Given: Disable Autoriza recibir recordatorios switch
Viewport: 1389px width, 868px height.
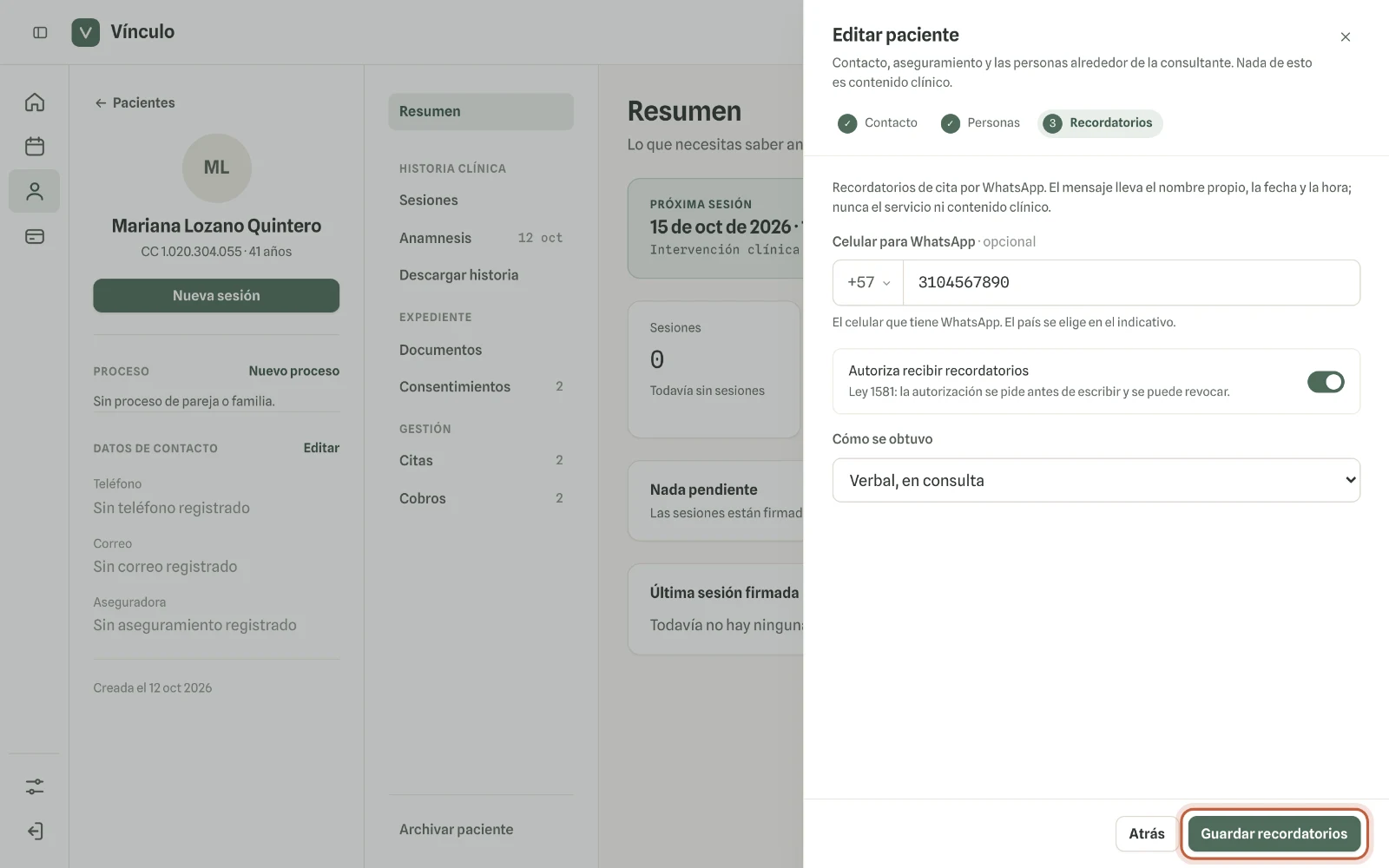Looking at the screenshot, I should click(1326, 382).
